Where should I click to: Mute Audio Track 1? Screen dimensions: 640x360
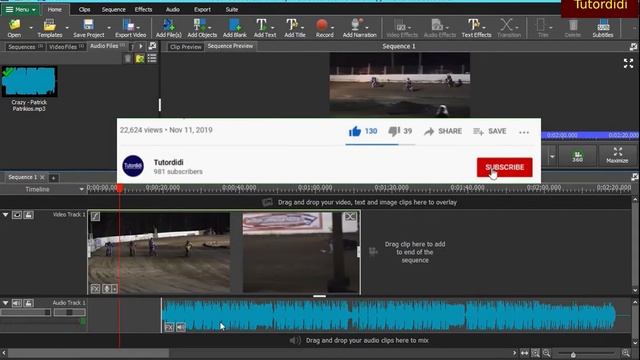[17, 303]
